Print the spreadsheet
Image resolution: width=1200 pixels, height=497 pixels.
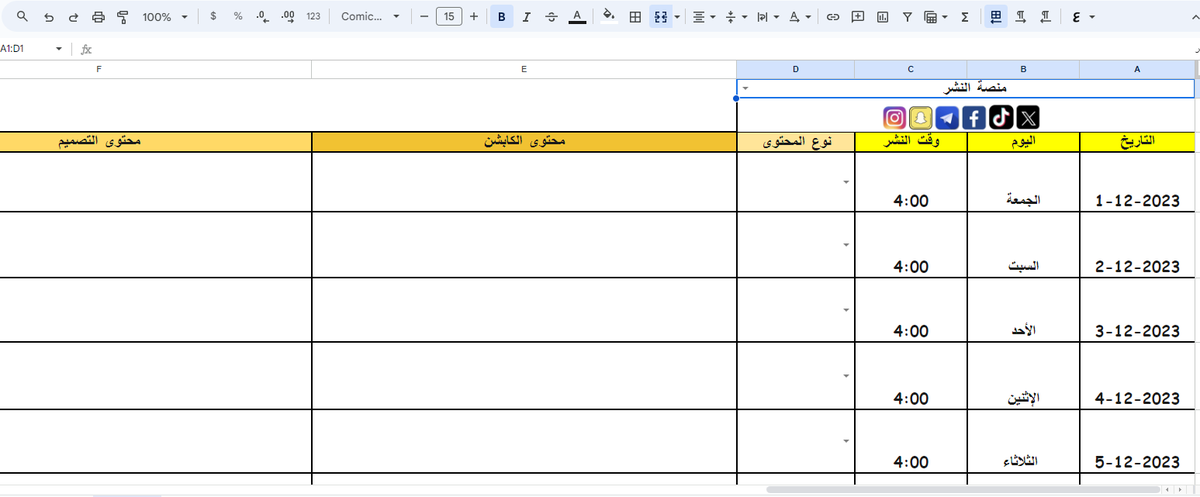tap(98, 17)
